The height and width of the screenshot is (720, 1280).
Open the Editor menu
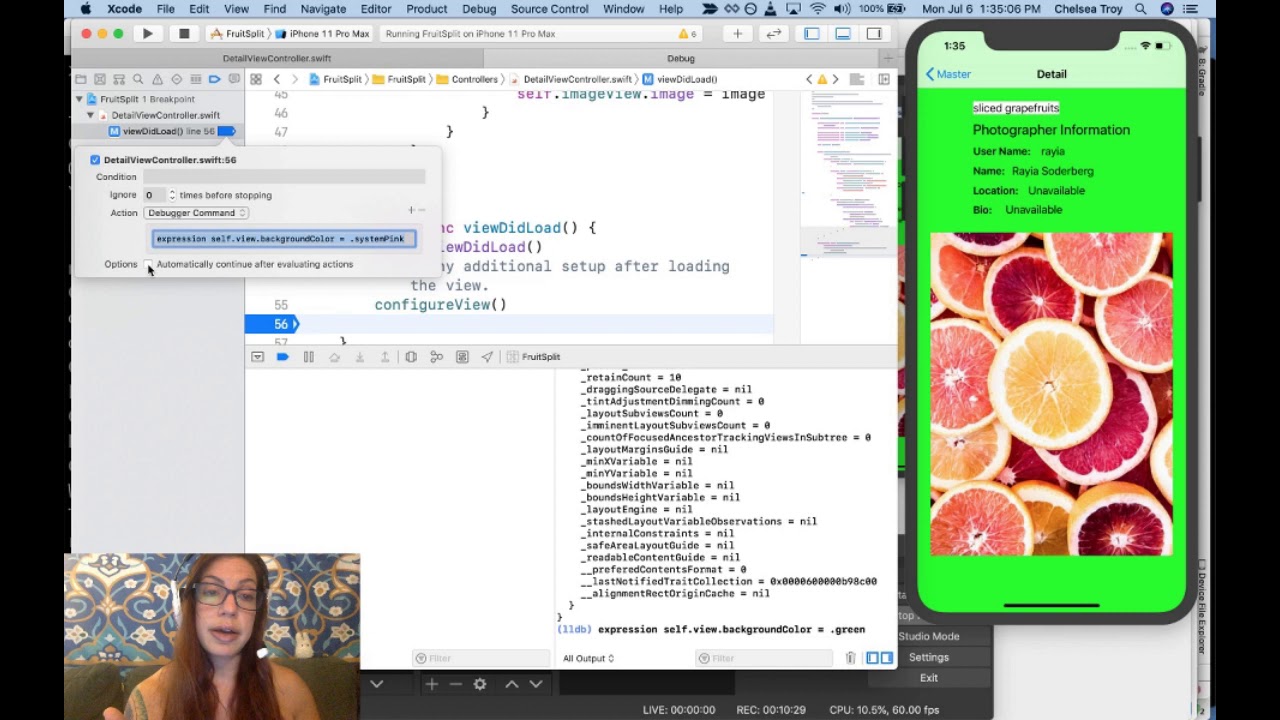click(x=376, y=9)
